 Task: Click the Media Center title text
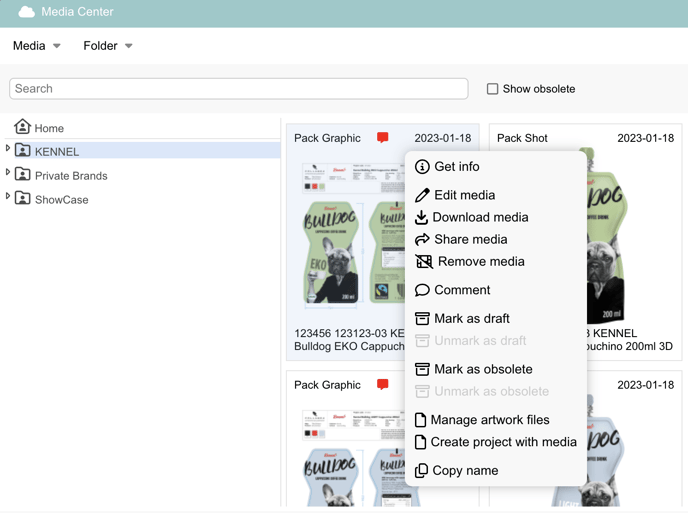coord(77,12)
